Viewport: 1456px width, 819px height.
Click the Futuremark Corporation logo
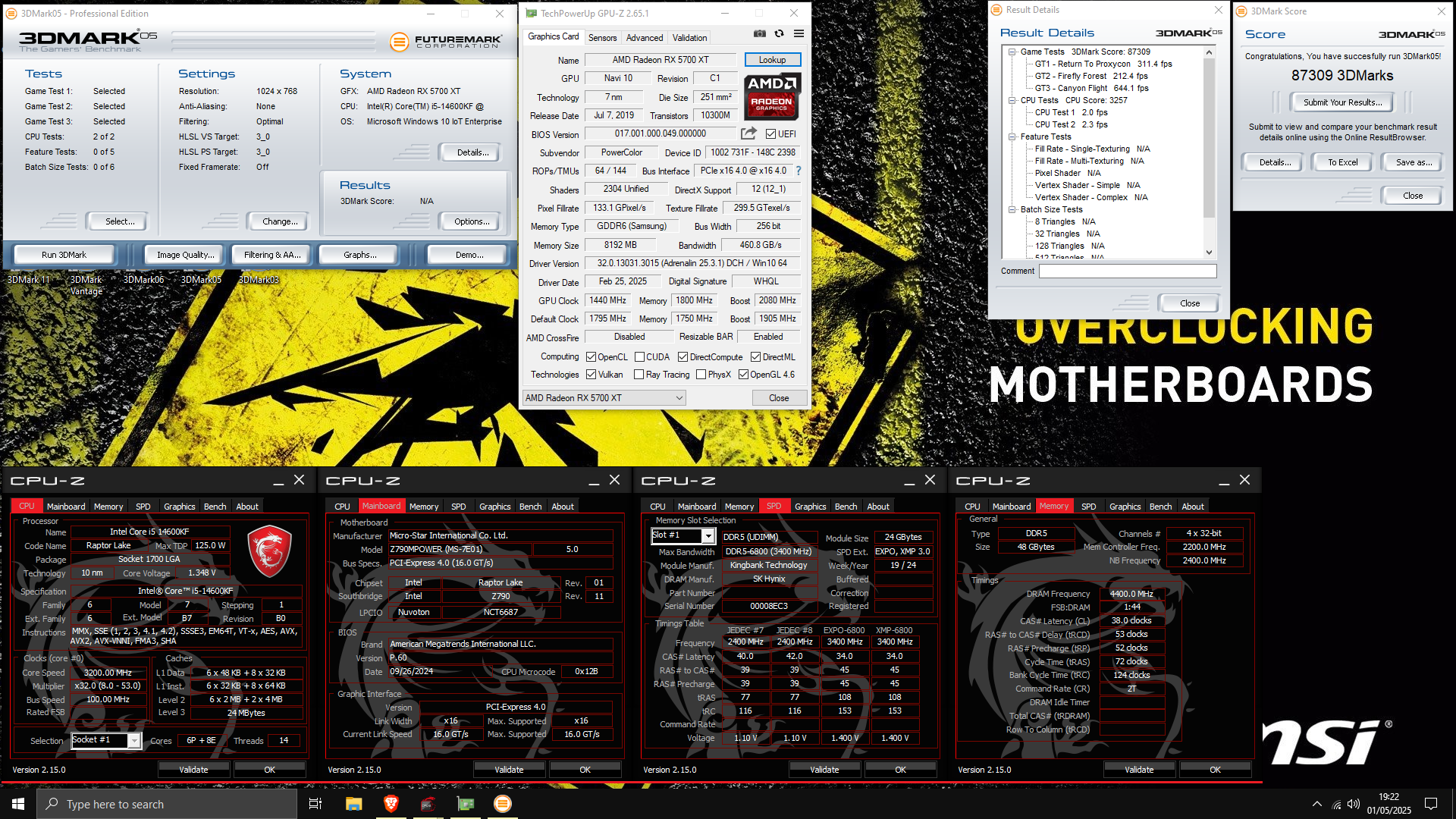click(x=446, y=42)
